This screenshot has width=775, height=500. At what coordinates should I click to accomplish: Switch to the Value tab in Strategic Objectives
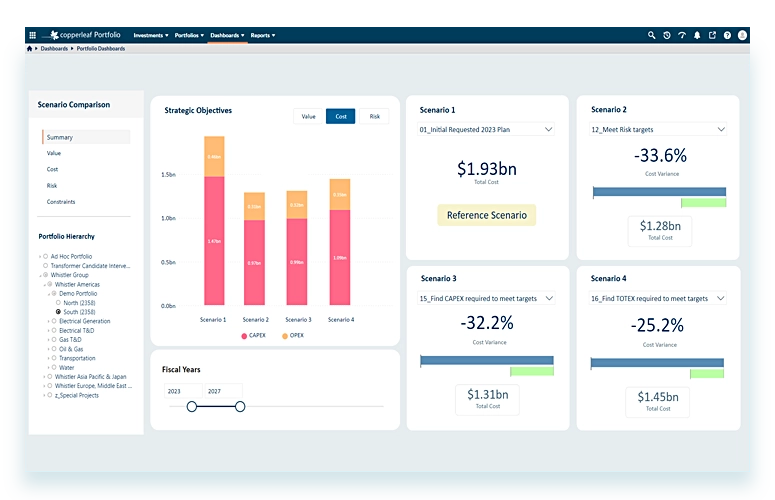308,117
